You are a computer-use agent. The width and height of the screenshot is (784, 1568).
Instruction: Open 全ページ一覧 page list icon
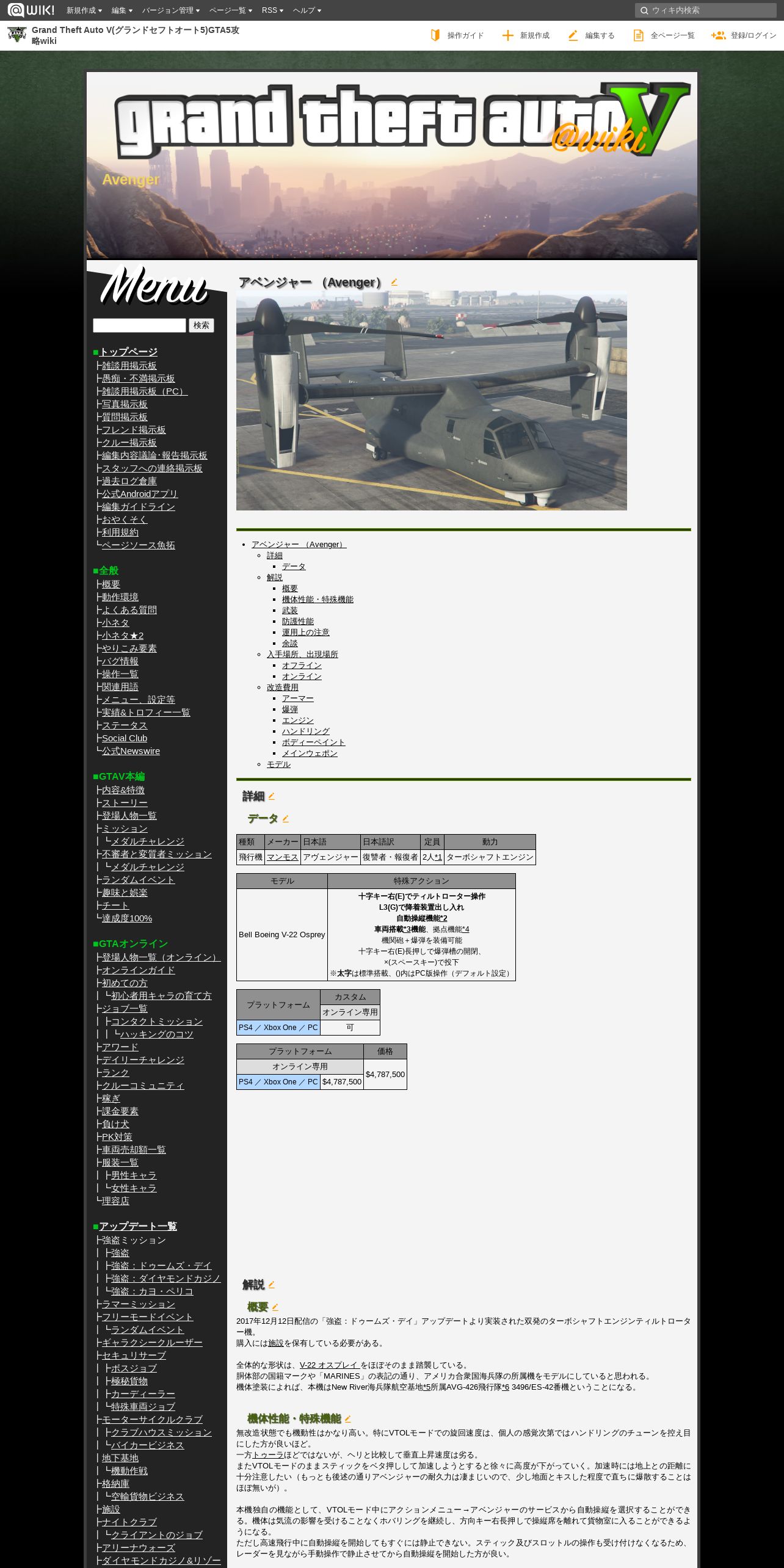[x=638, y=35]
